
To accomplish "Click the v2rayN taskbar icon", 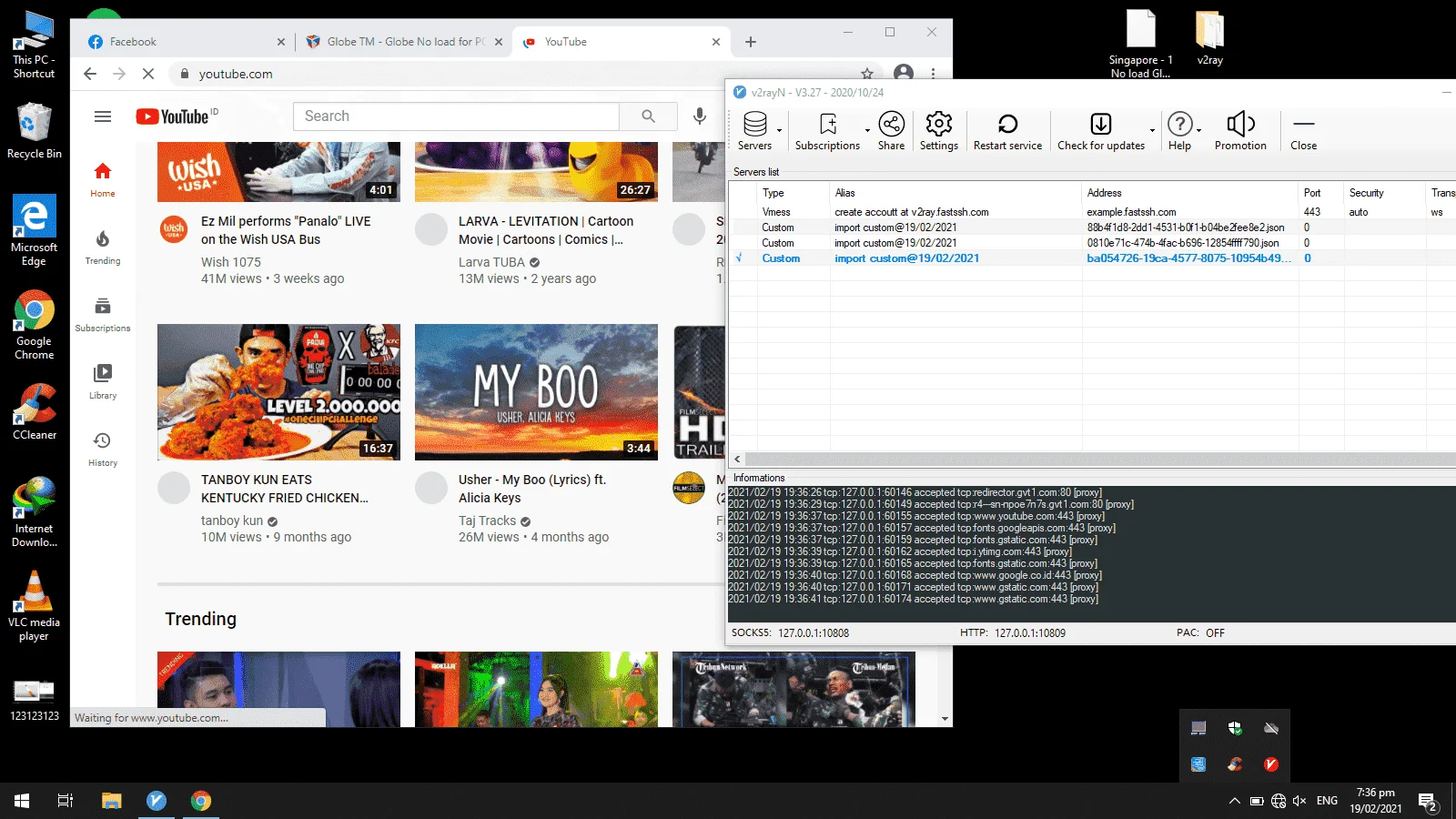I will (x=157, y=801).
